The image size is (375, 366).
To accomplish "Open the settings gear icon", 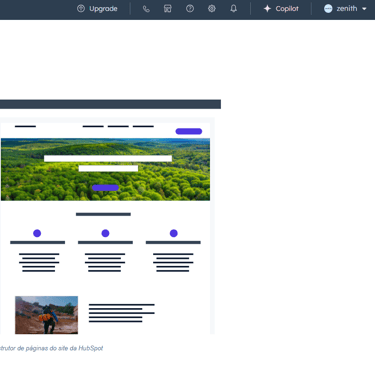I will (x=212, y=9).
